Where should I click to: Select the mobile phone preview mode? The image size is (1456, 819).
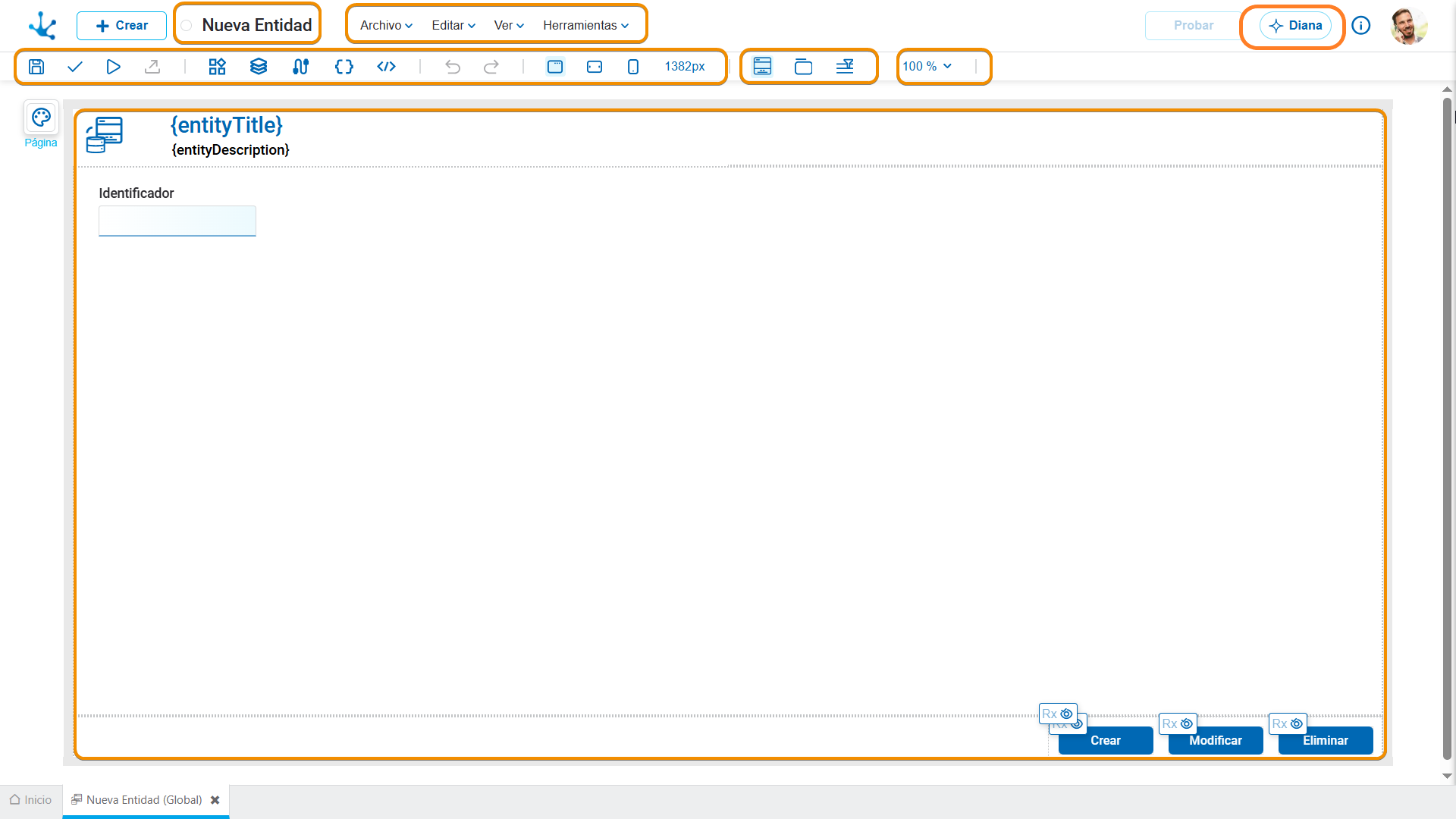(x=633, y=67)
